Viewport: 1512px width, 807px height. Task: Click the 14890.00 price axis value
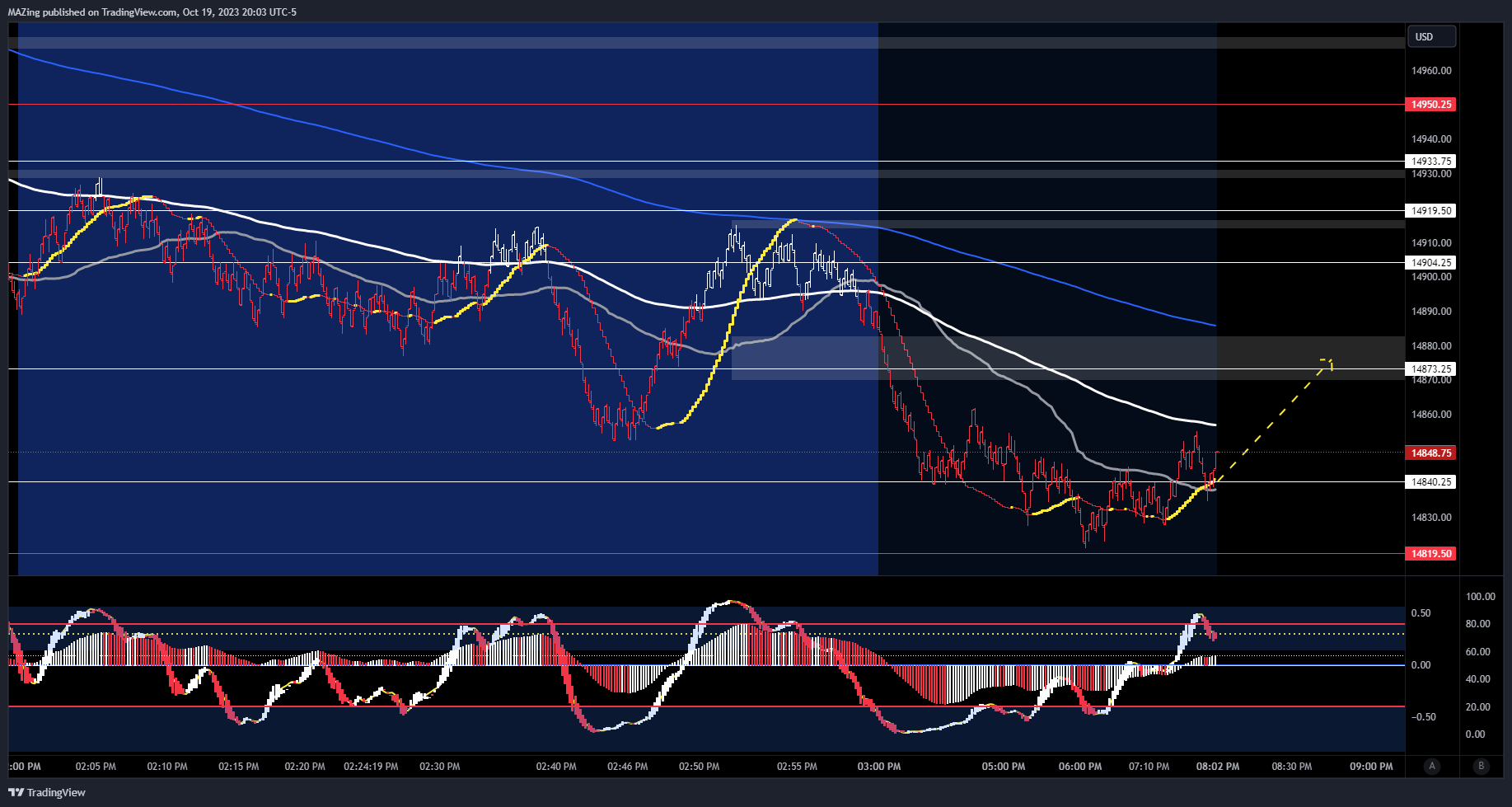click(1431, 312)
